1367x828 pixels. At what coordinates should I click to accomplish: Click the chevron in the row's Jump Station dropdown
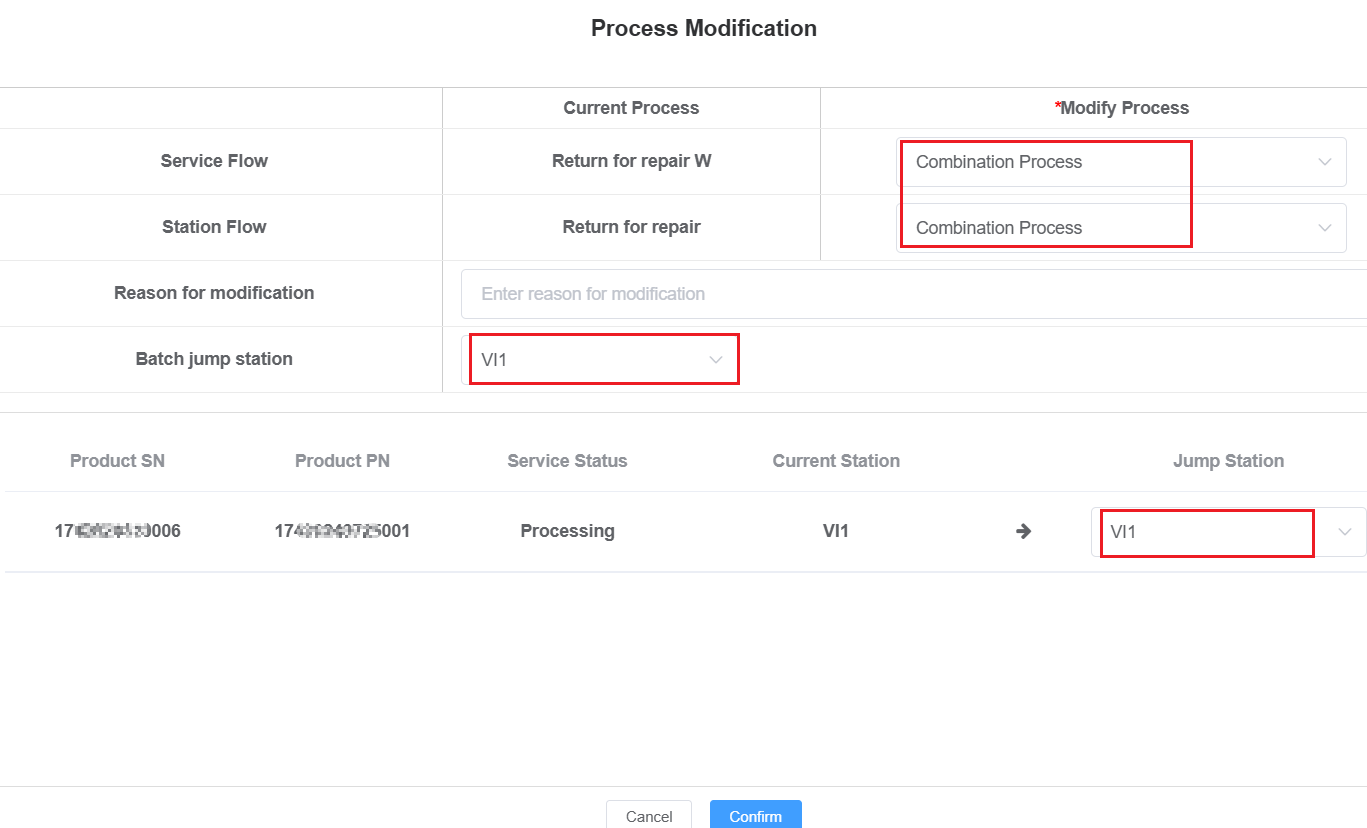coord(1345,532)
